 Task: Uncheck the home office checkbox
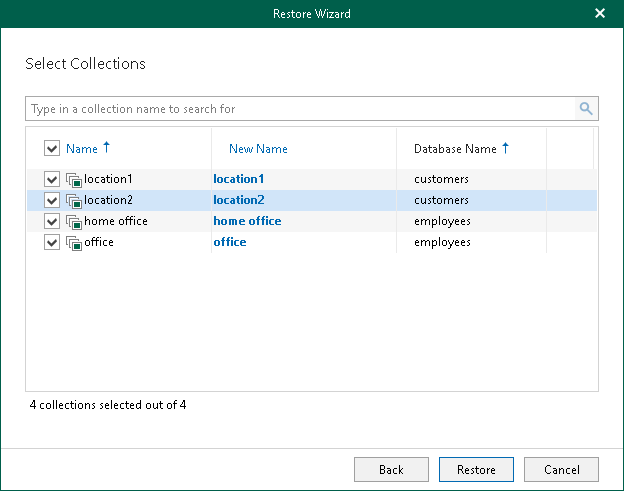pyautogui.click(x=52, y=222)
